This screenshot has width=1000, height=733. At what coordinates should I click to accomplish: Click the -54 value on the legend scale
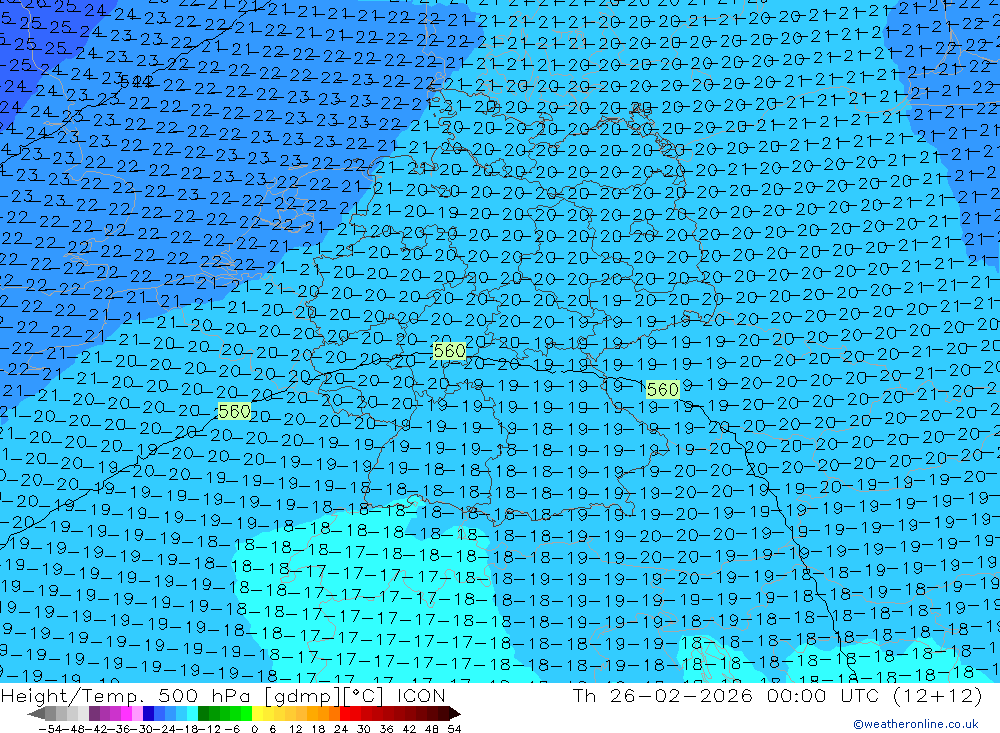(x=50, y=729)
